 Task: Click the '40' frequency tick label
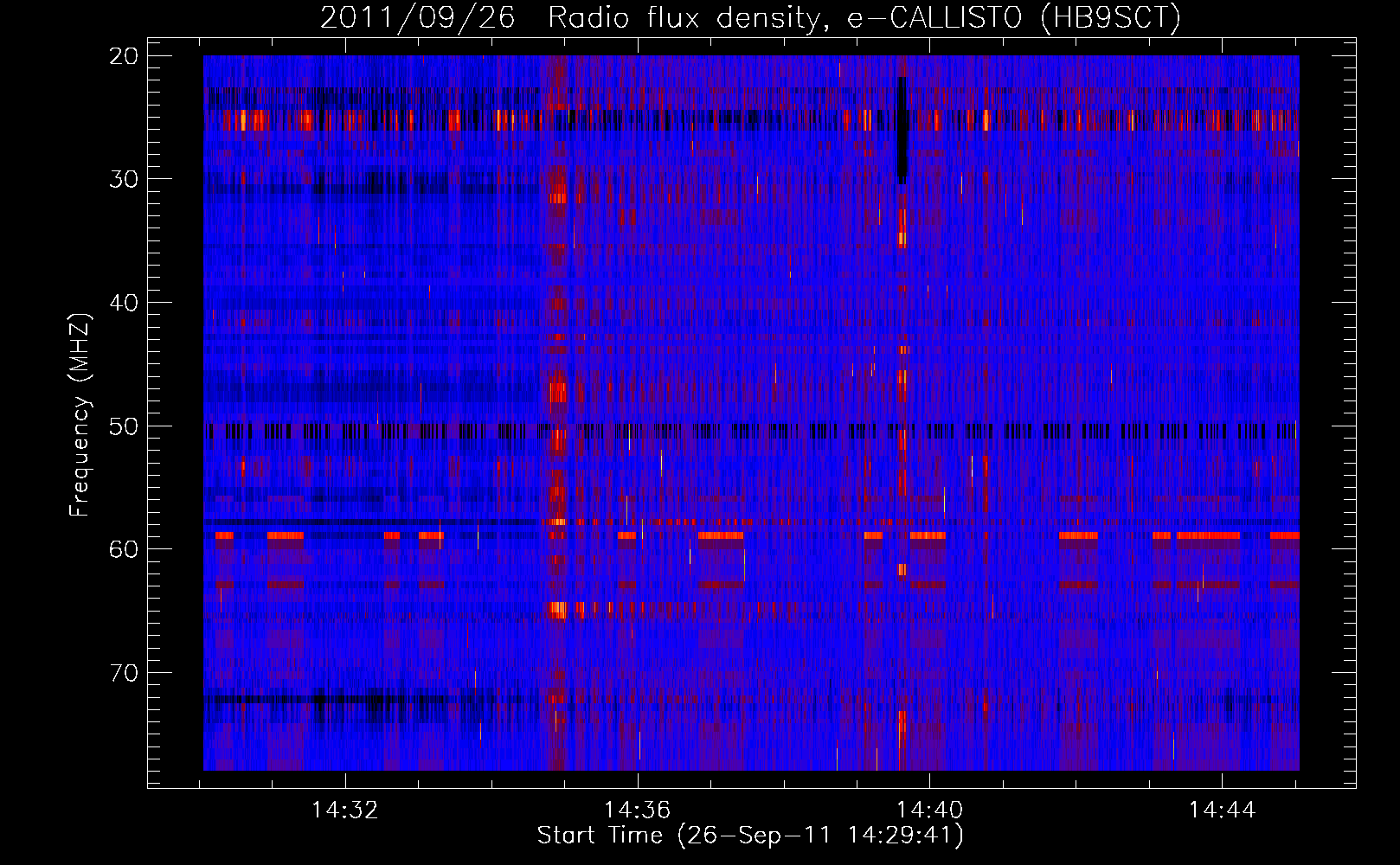click(125, 303)
